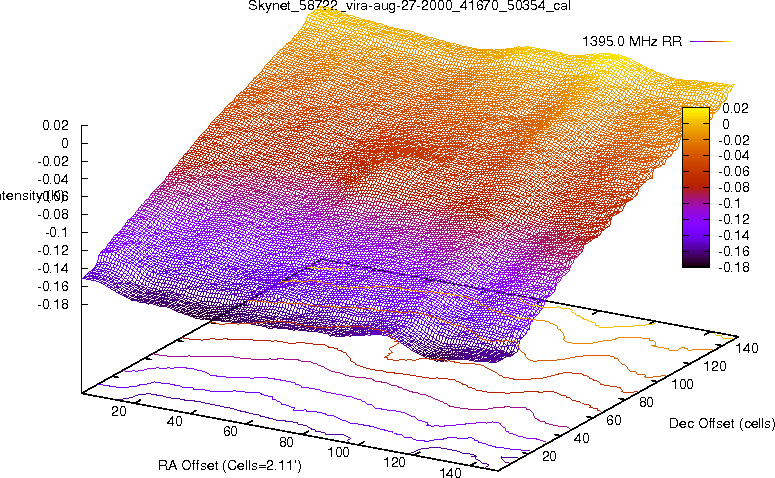Select the '-0.18' label on the color bar
Screen dimensions: 775x478
(x=733, y=267)
